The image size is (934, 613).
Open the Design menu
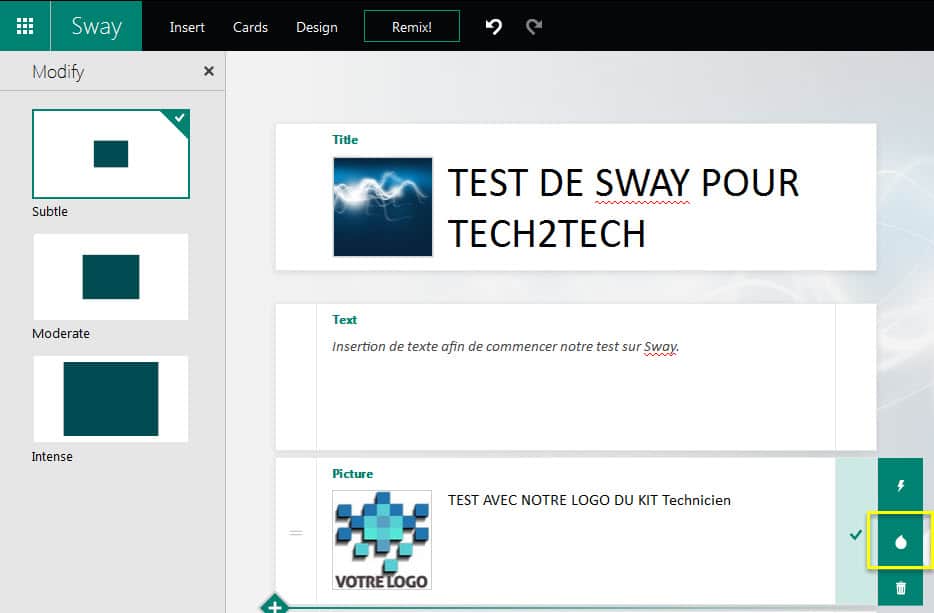point(317,27)
